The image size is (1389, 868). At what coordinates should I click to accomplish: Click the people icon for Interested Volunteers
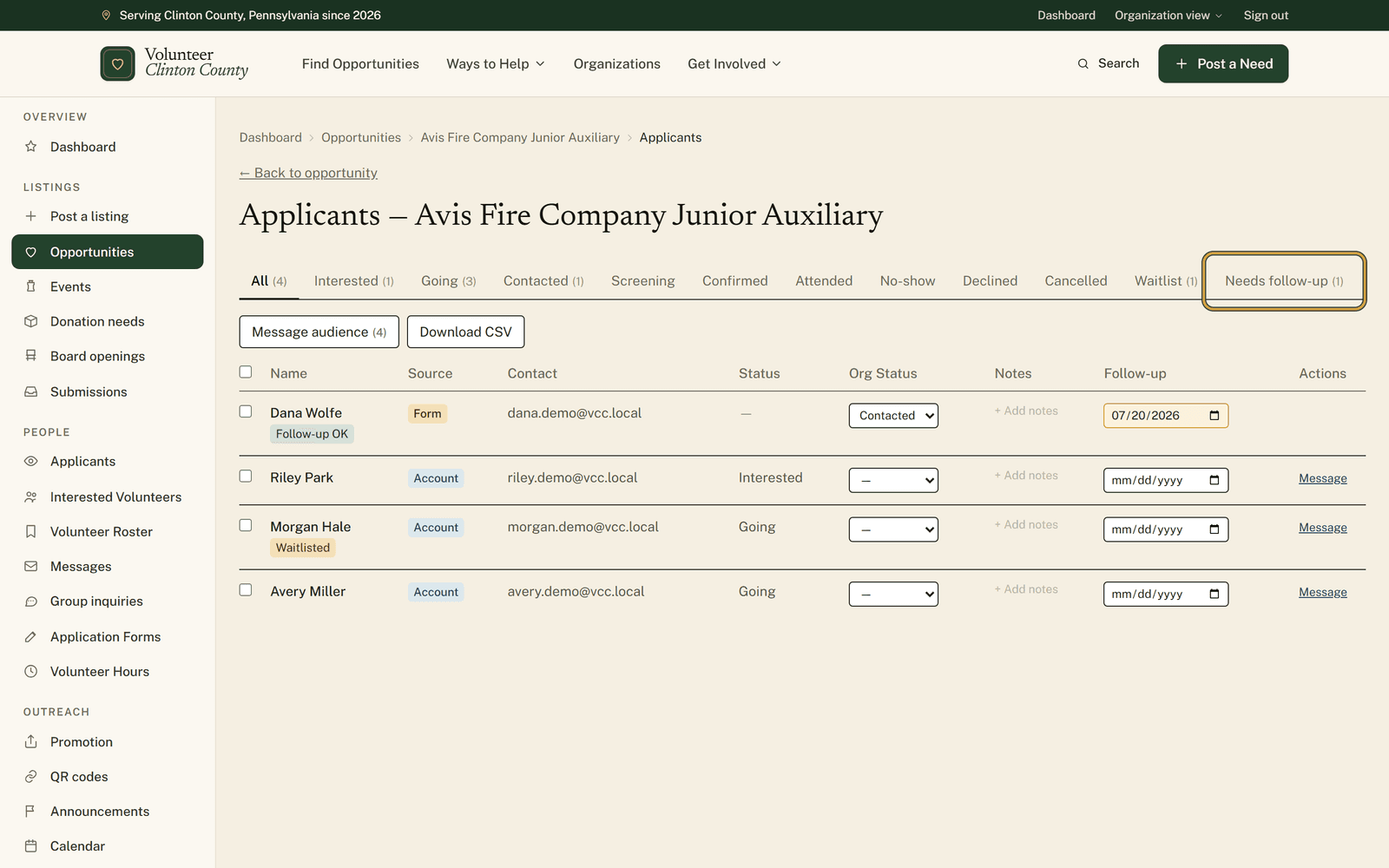click(31, 497)
